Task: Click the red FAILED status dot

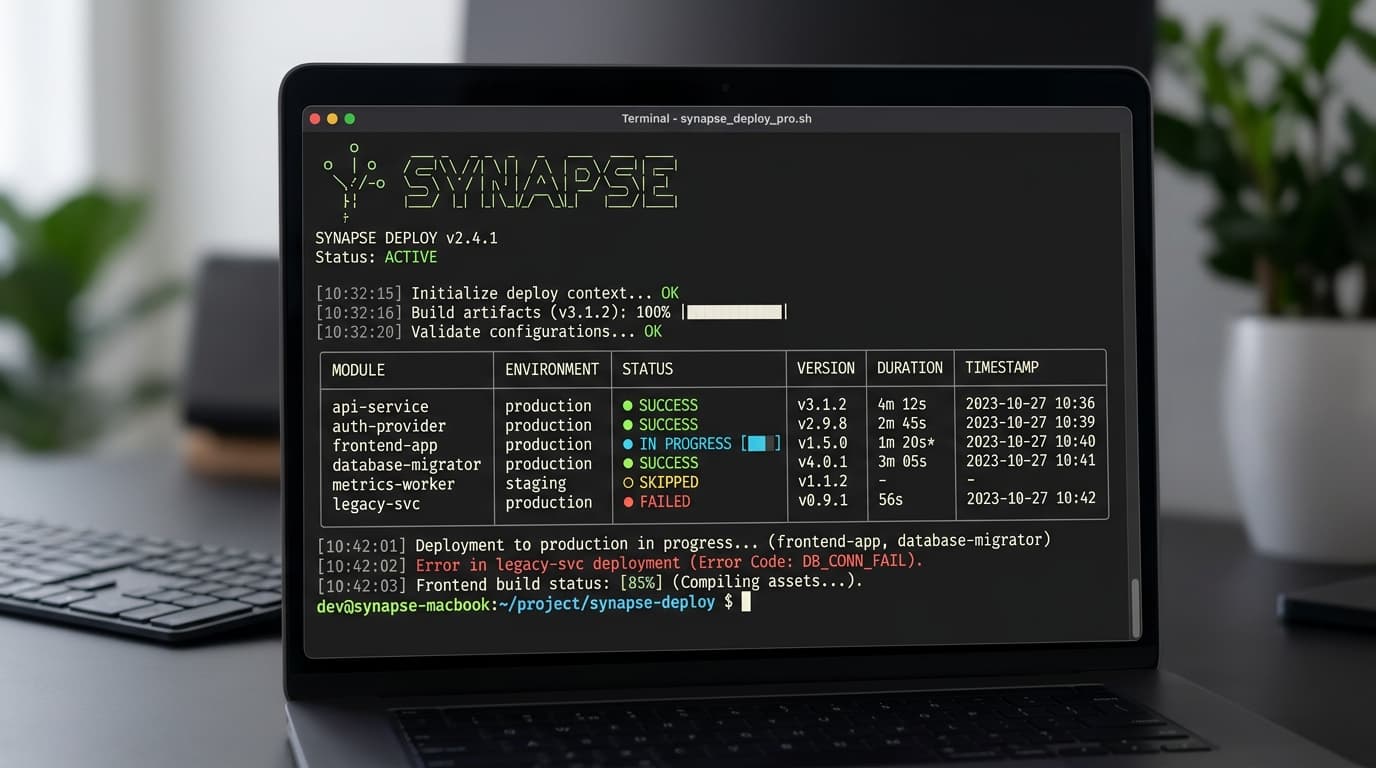Action: tap(628, 502)
